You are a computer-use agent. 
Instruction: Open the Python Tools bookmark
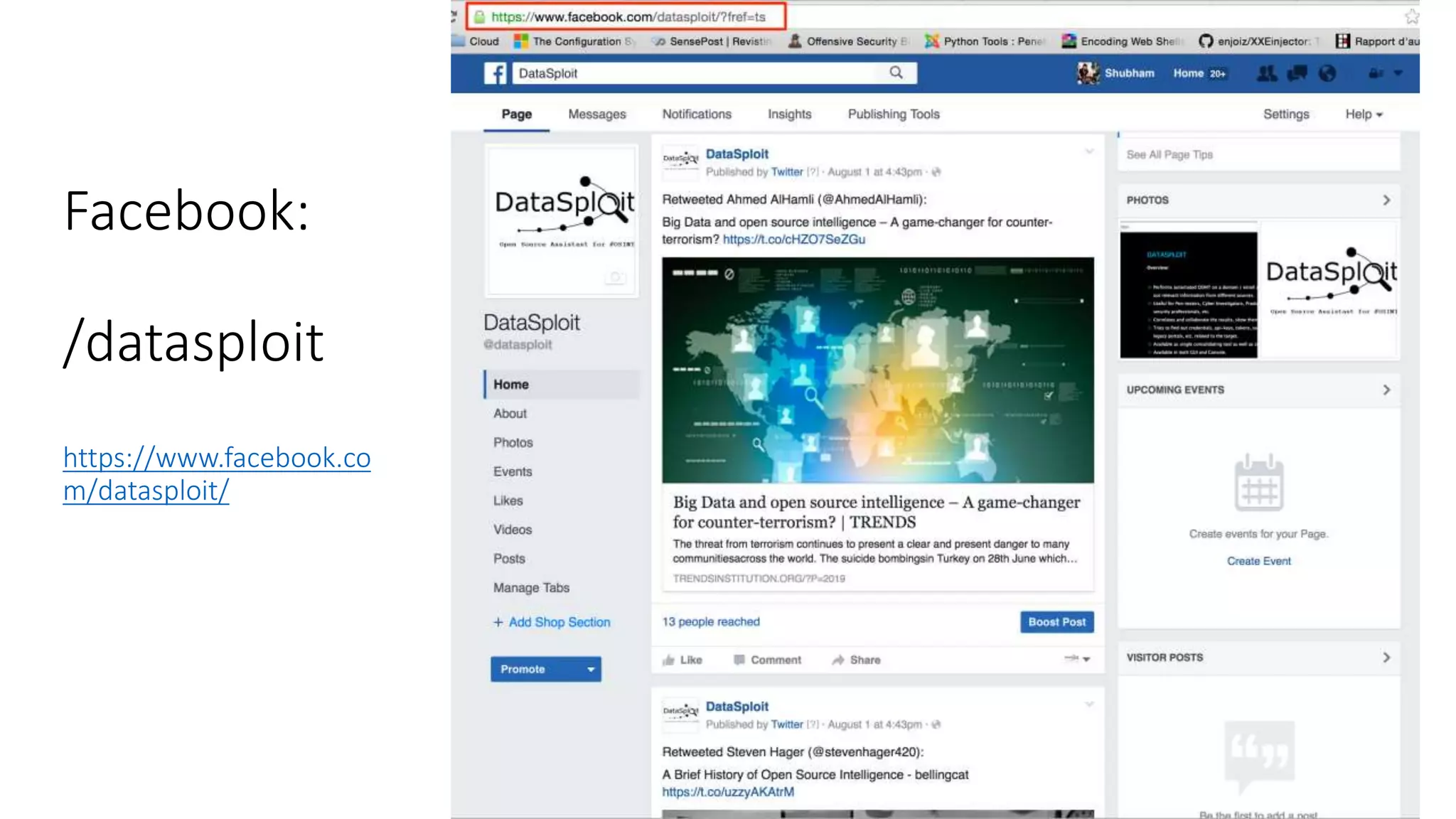(985, 41)
